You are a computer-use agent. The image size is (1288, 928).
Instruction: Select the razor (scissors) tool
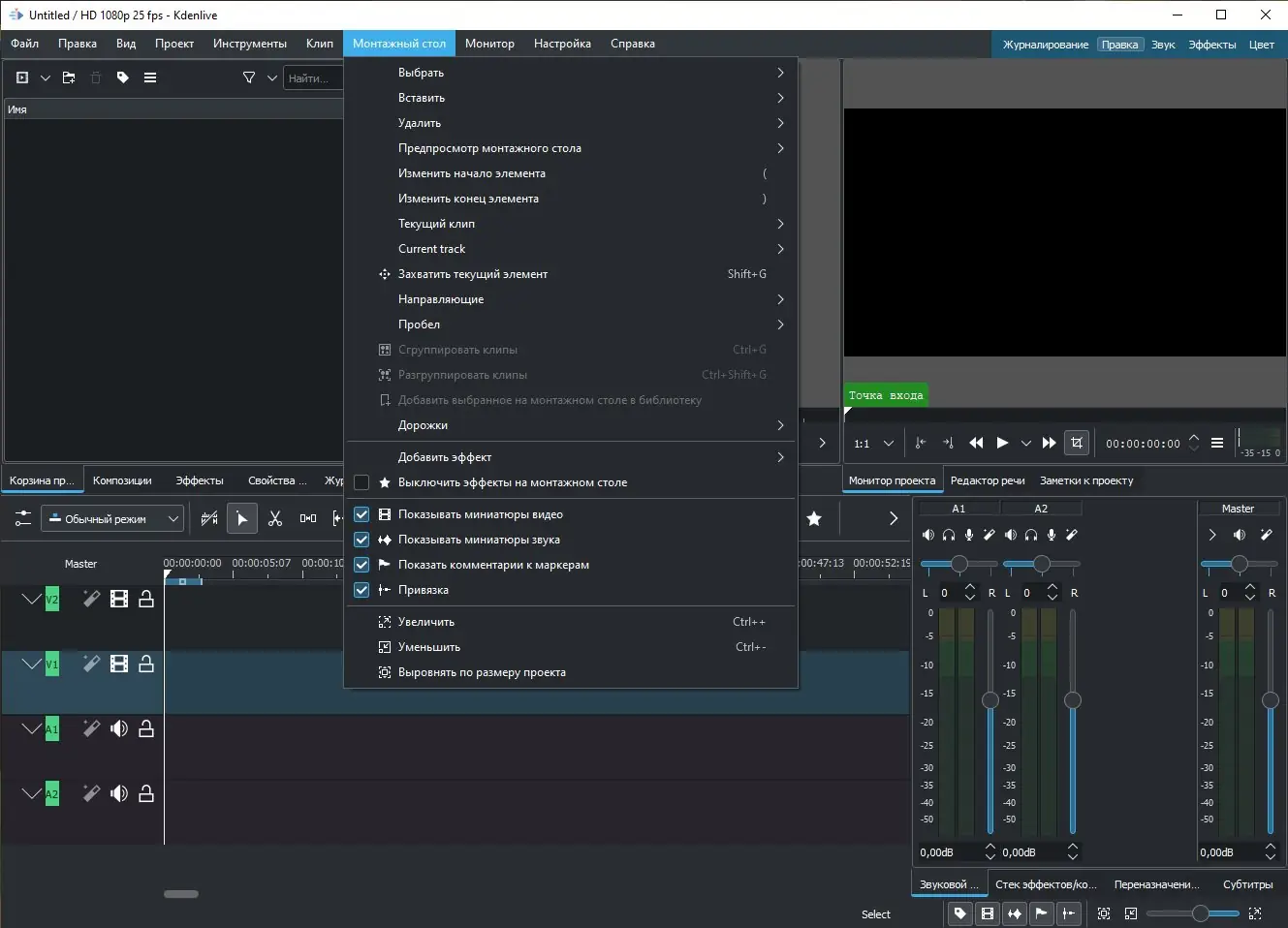tap(275, 519)
